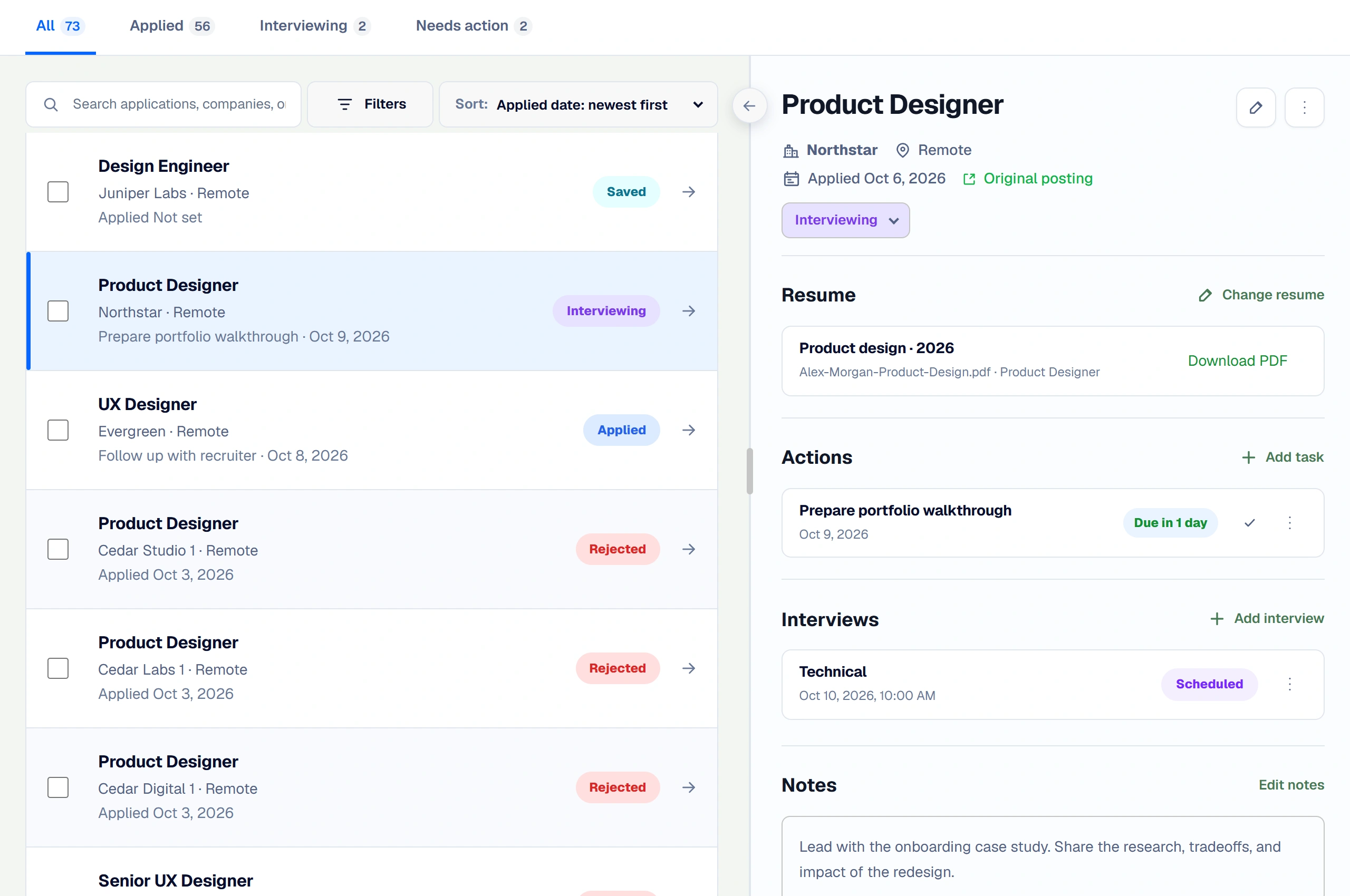Click Download PDF
1350x896 pixels.
[1237, 361]
